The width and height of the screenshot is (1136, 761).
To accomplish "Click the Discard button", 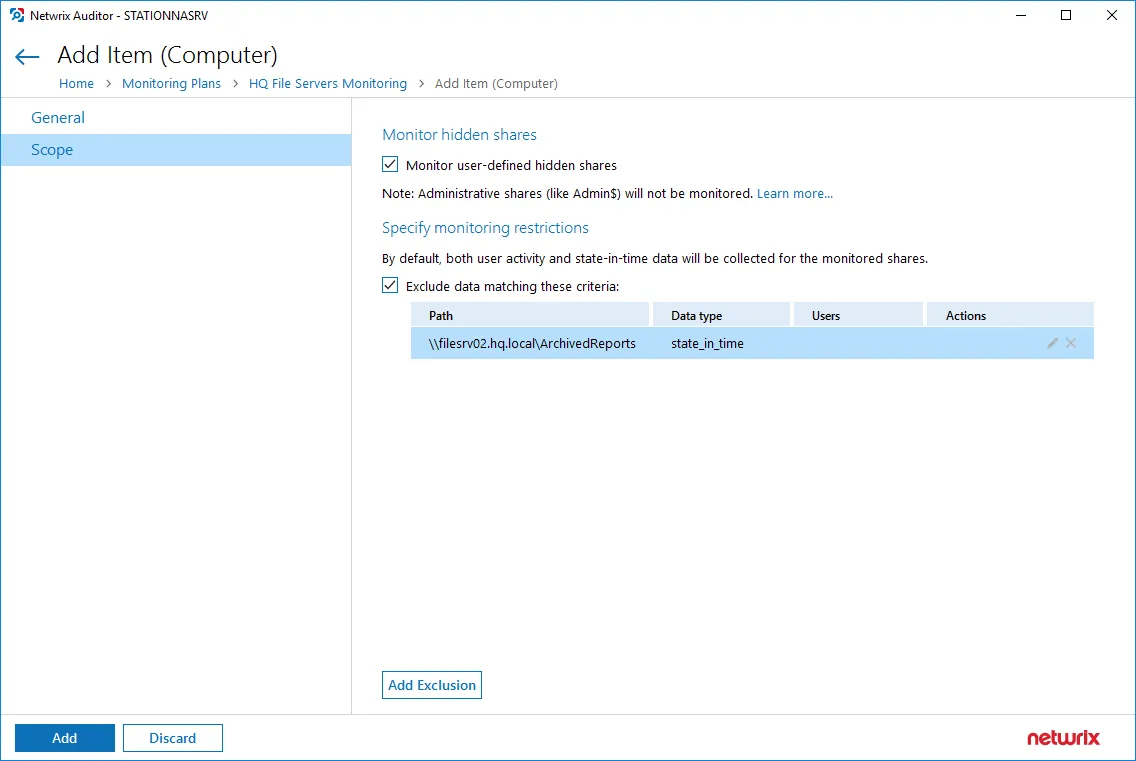I will pos(172,738).
